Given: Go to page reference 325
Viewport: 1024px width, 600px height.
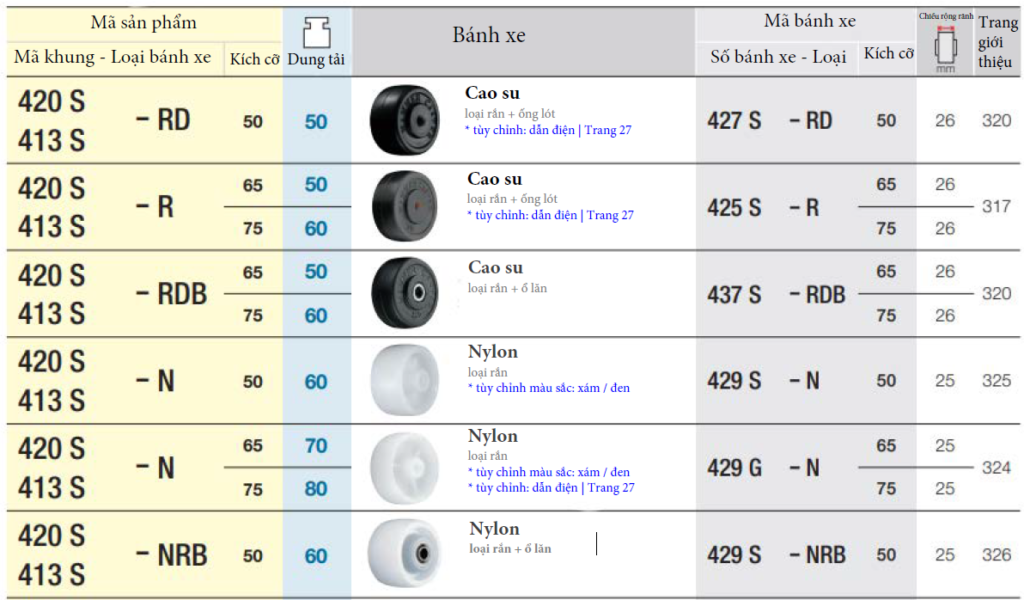Looking at the screenshot, I should 996,381.
